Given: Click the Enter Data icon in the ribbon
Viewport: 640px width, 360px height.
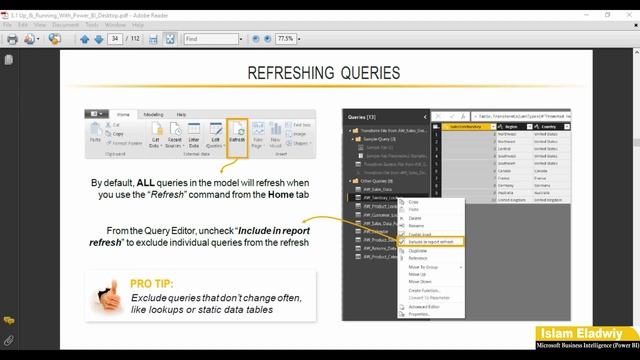Looking at the screenshot, I should [194, 129].
